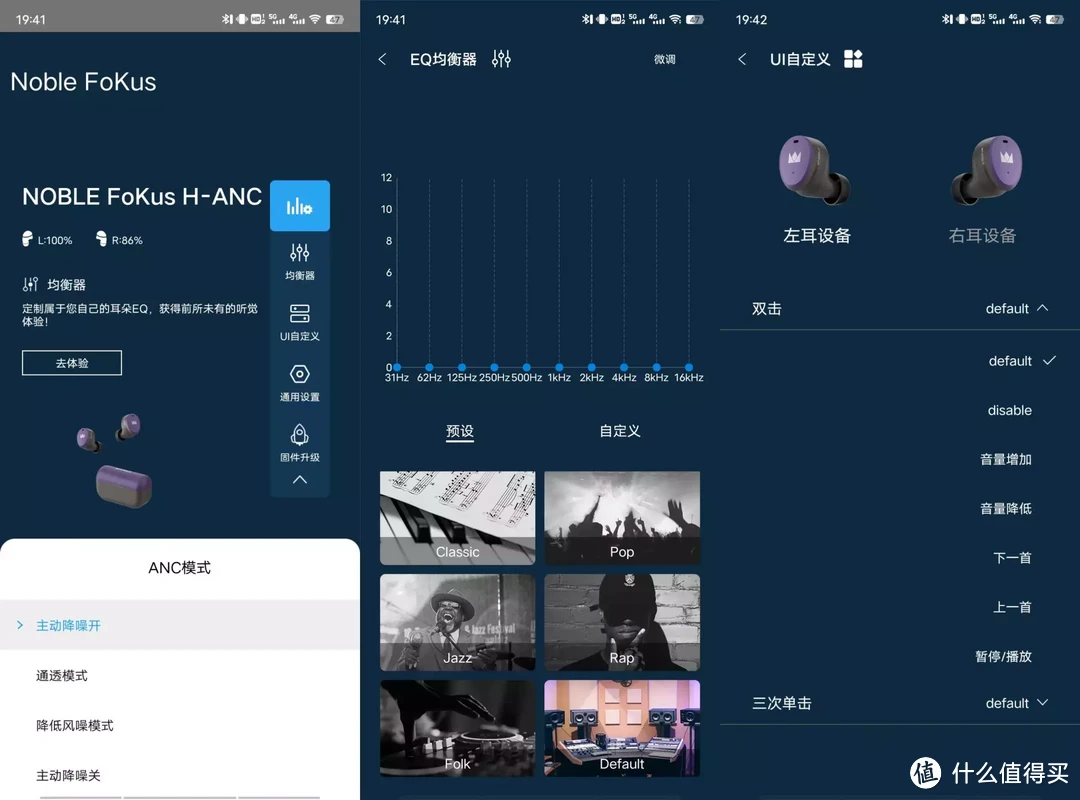Open the UI自定义 sidebar icon
The height and width of the screenshot is (800, 1080).
pos(300,322)
